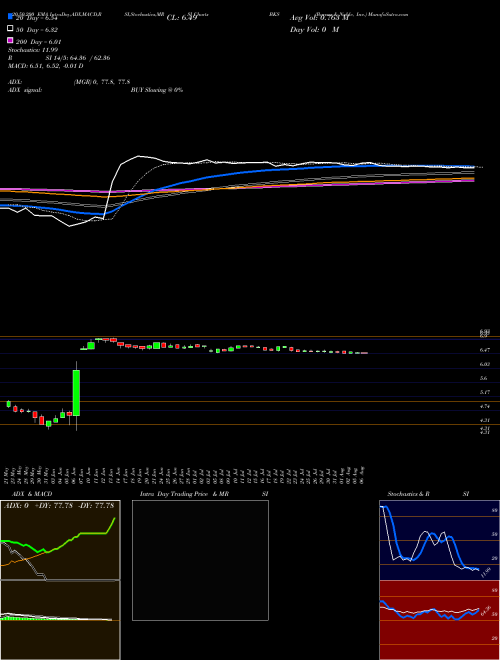This screenshot has height=660, width=500.
Task: Click the 'Intra Day Trading Price & MR' title
Action: pyautogui.click(x=185, y=494)
